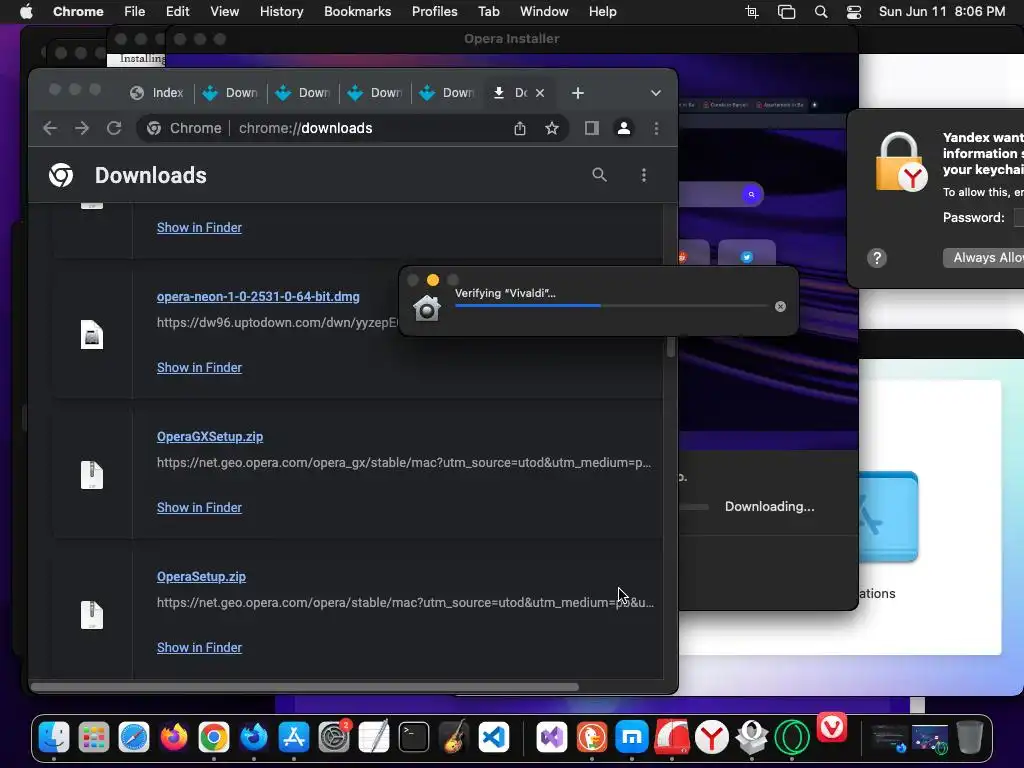Open Spotlight search in the menu bar
Viewport: 1024px width, 768px height.
[x=821, y=12]
